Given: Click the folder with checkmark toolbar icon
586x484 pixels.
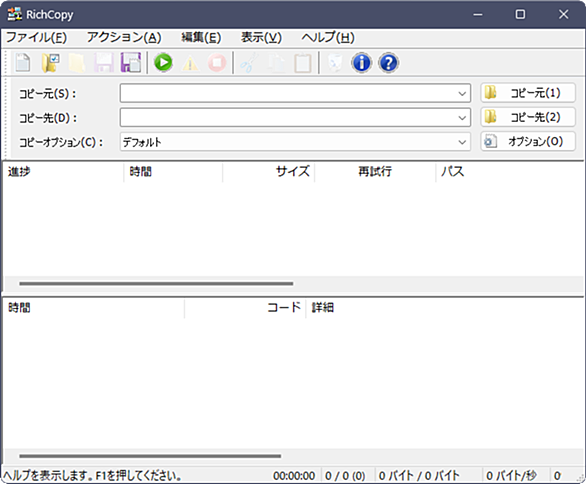Looking at the screenshot, I should coord(50,63).
